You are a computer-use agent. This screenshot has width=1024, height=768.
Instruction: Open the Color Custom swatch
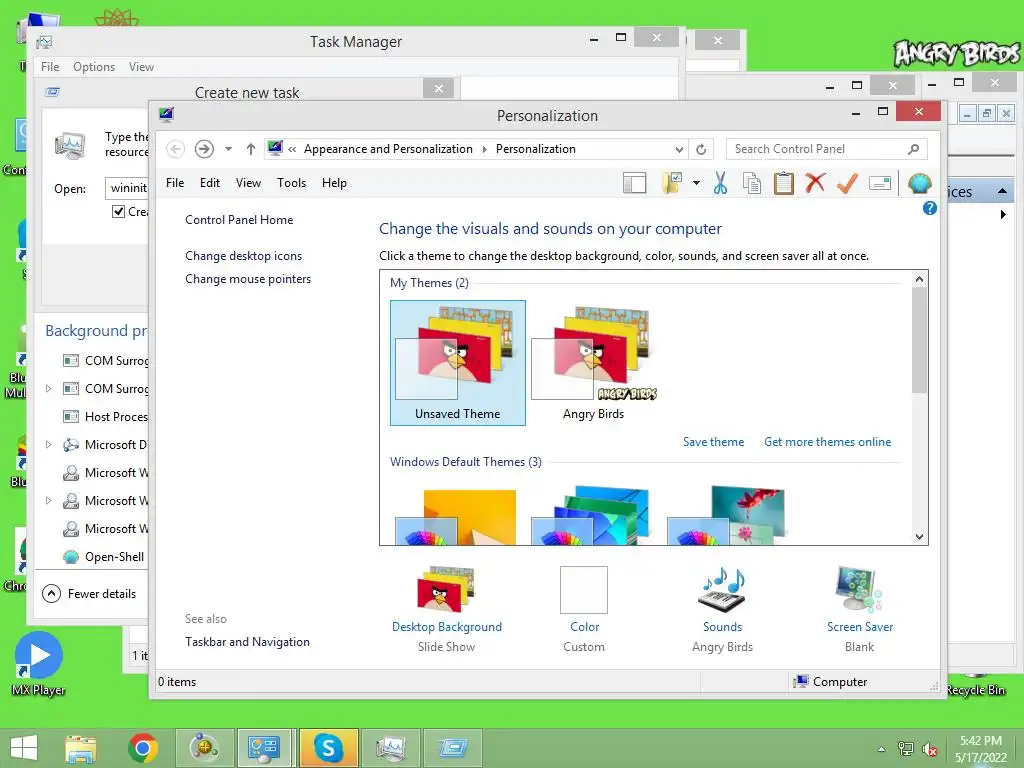coord(584,590)
